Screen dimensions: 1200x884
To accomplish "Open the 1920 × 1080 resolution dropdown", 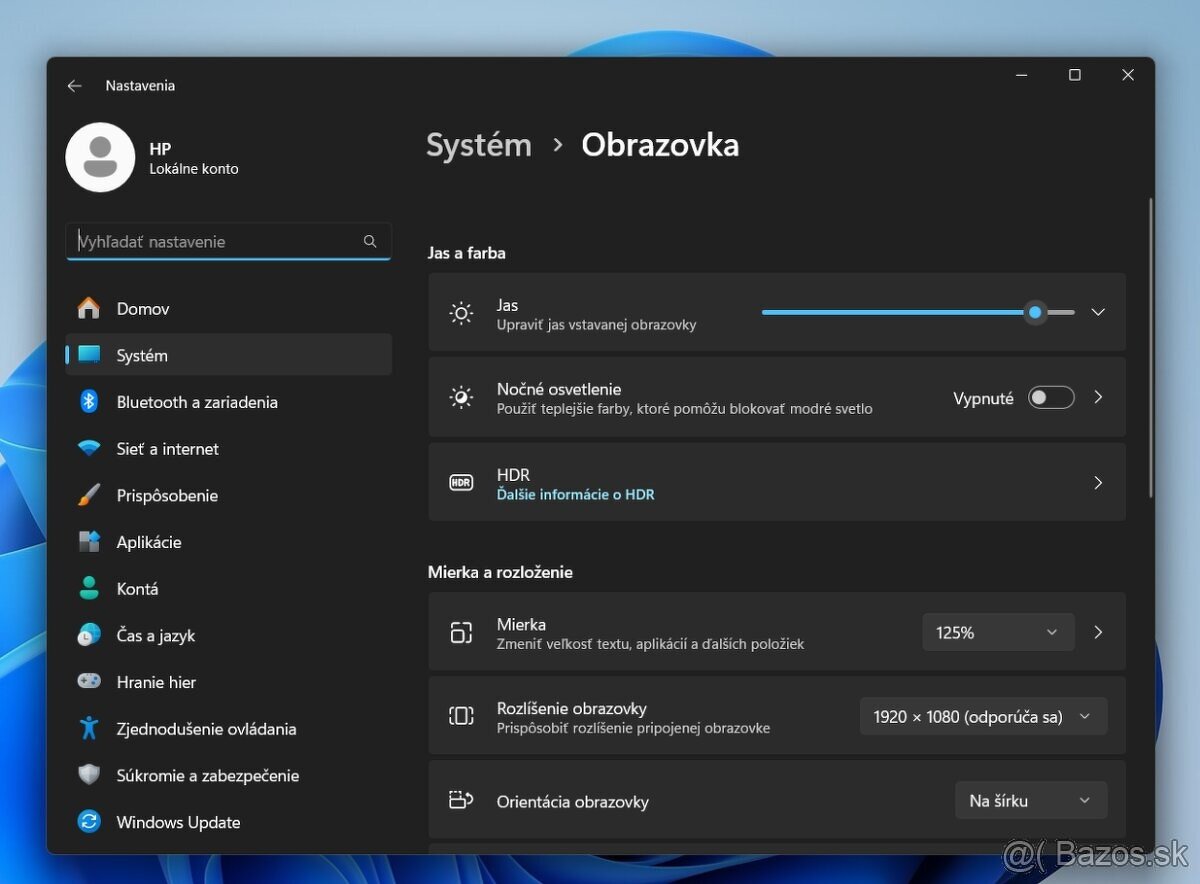I will click(x=982, y=716).
